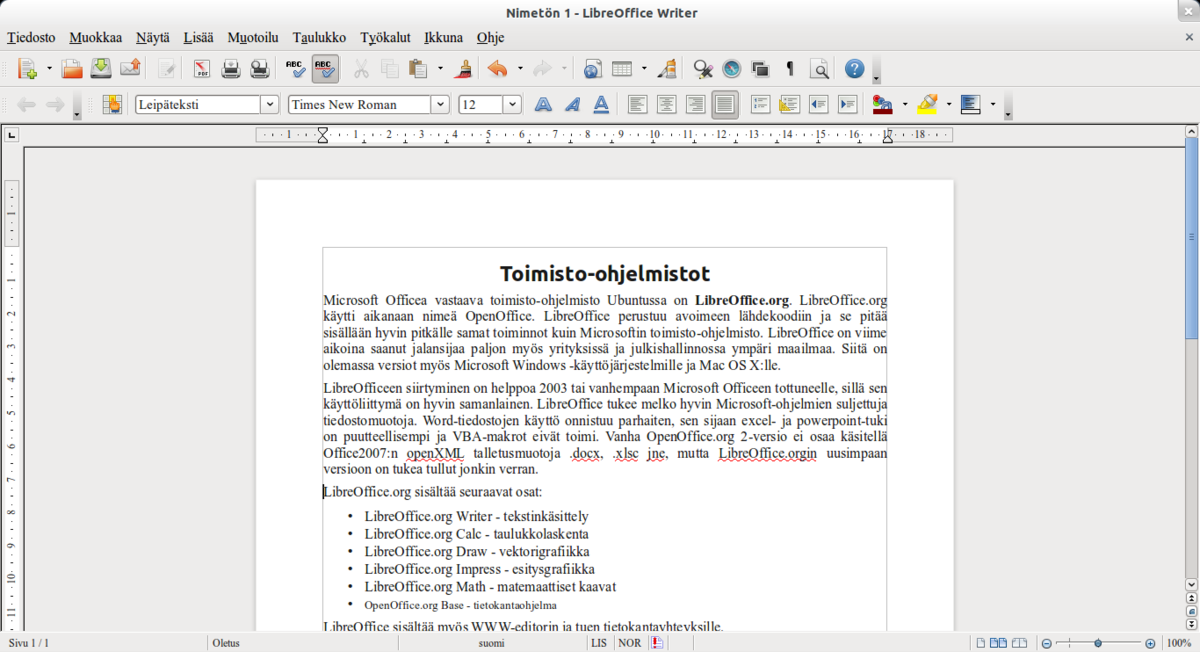The width and height of the screenshot is (1200, 652).
Task: Click zoom in plus button
Action: click(x=1150, y=643)
